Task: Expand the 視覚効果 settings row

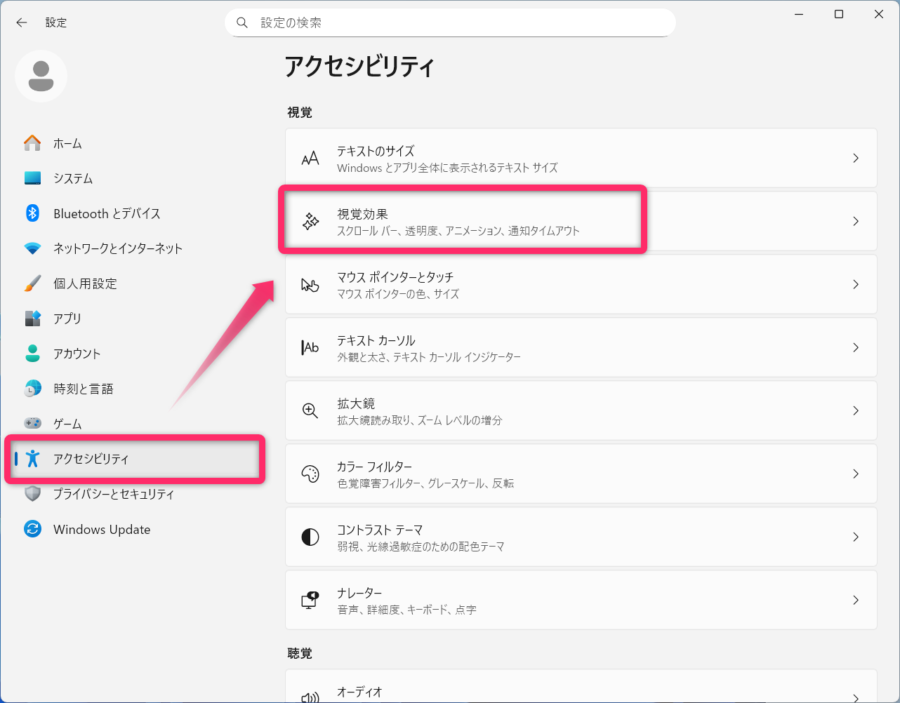Action: pos(580,221)
